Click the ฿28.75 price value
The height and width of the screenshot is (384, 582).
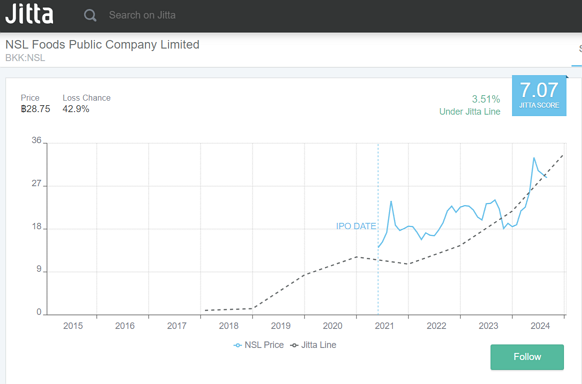35,109
